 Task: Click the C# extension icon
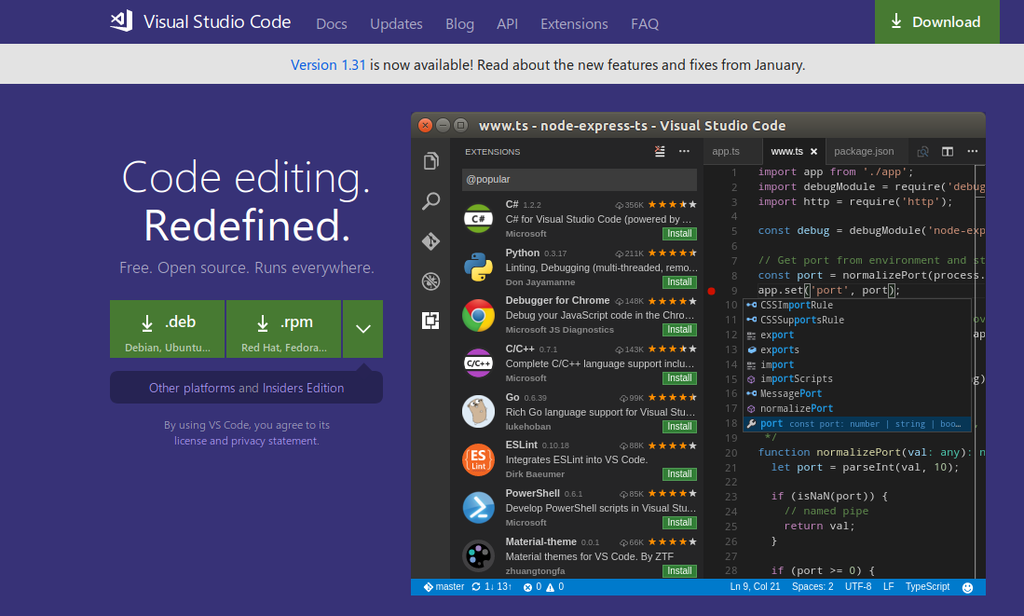coord(479,219)
